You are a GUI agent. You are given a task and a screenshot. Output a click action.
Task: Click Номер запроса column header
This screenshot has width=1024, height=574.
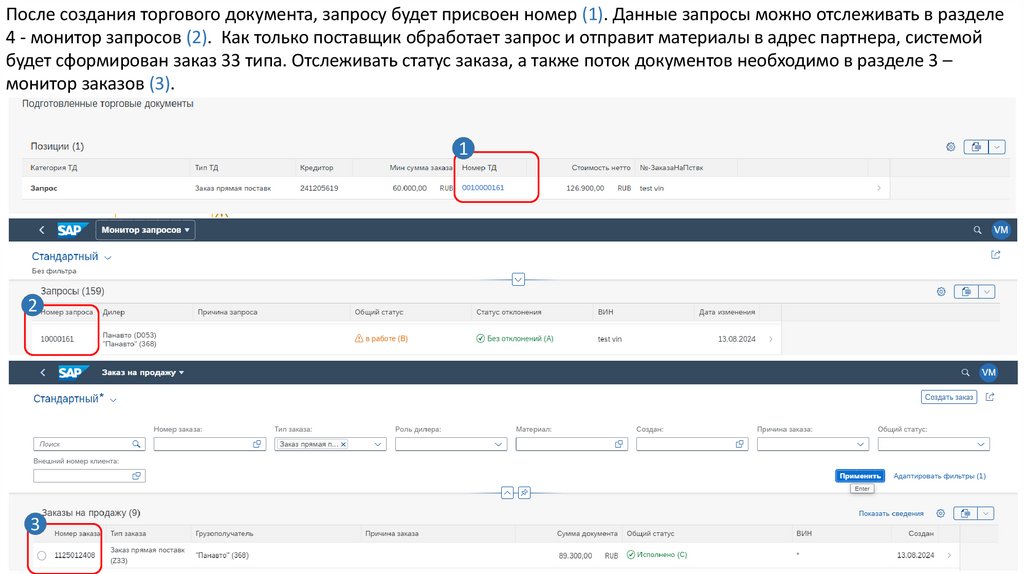point(66,312)
